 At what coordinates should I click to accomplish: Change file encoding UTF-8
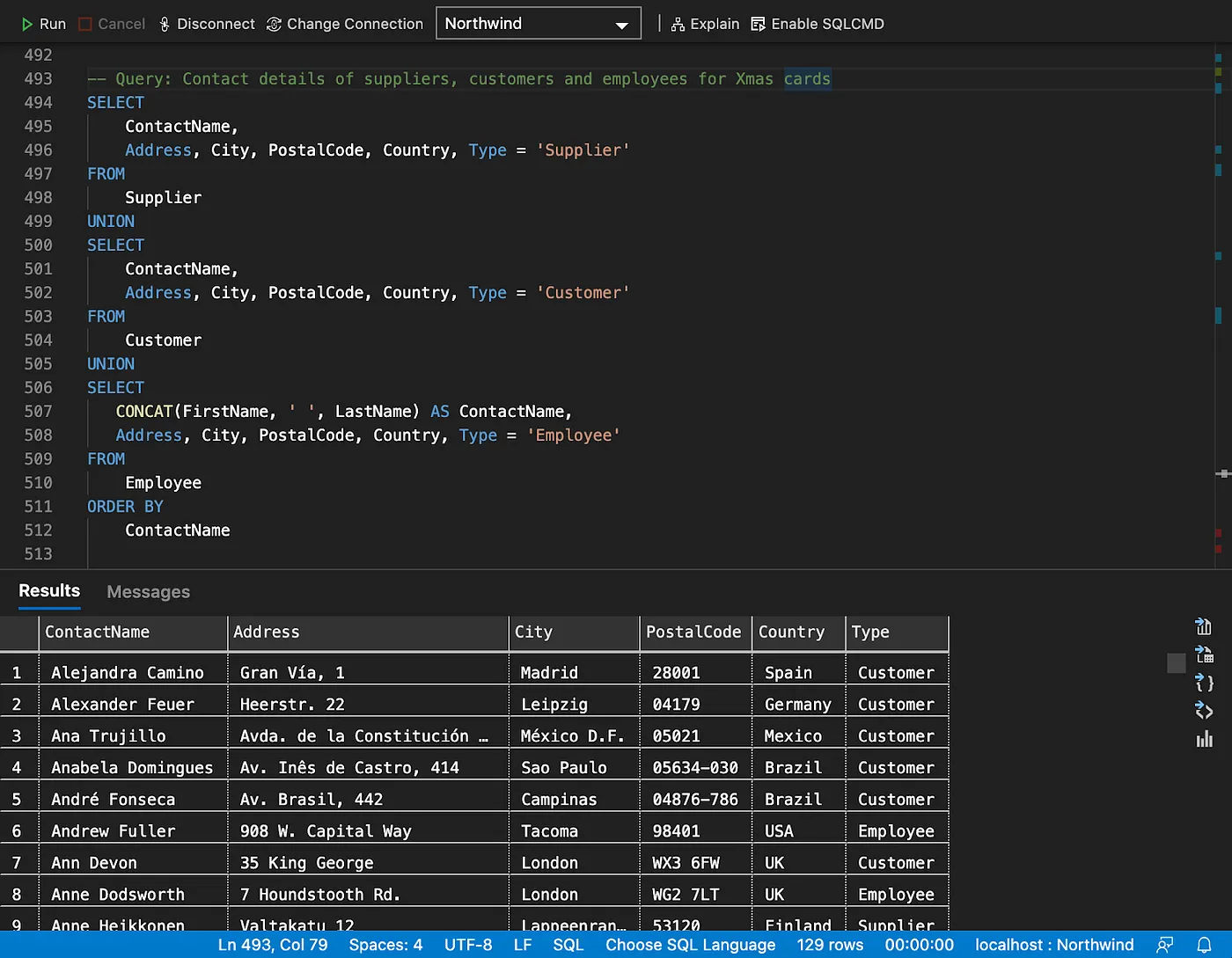tap(468, 945)
